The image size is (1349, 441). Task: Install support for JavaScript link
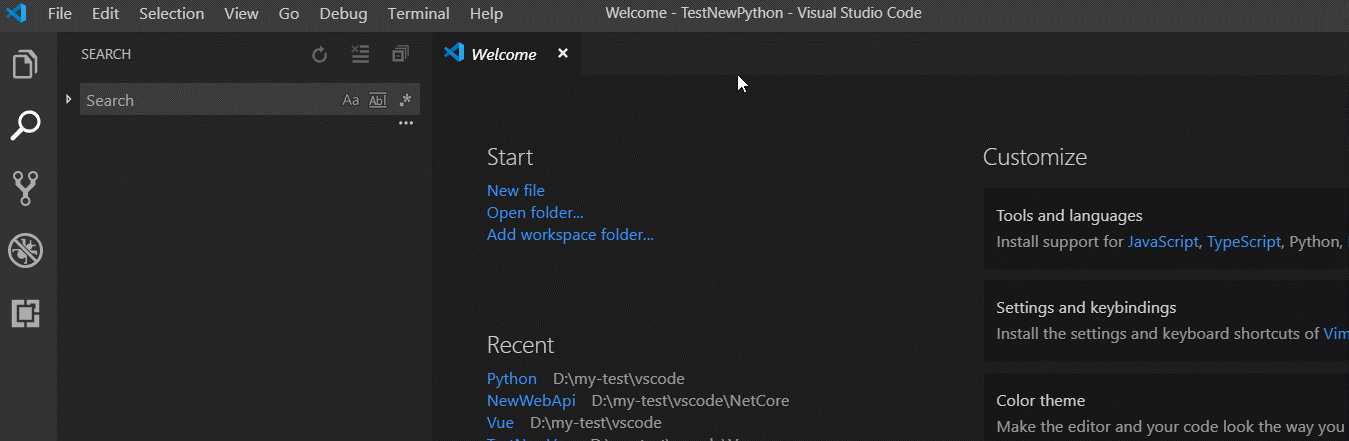[x=1163, y=242]
